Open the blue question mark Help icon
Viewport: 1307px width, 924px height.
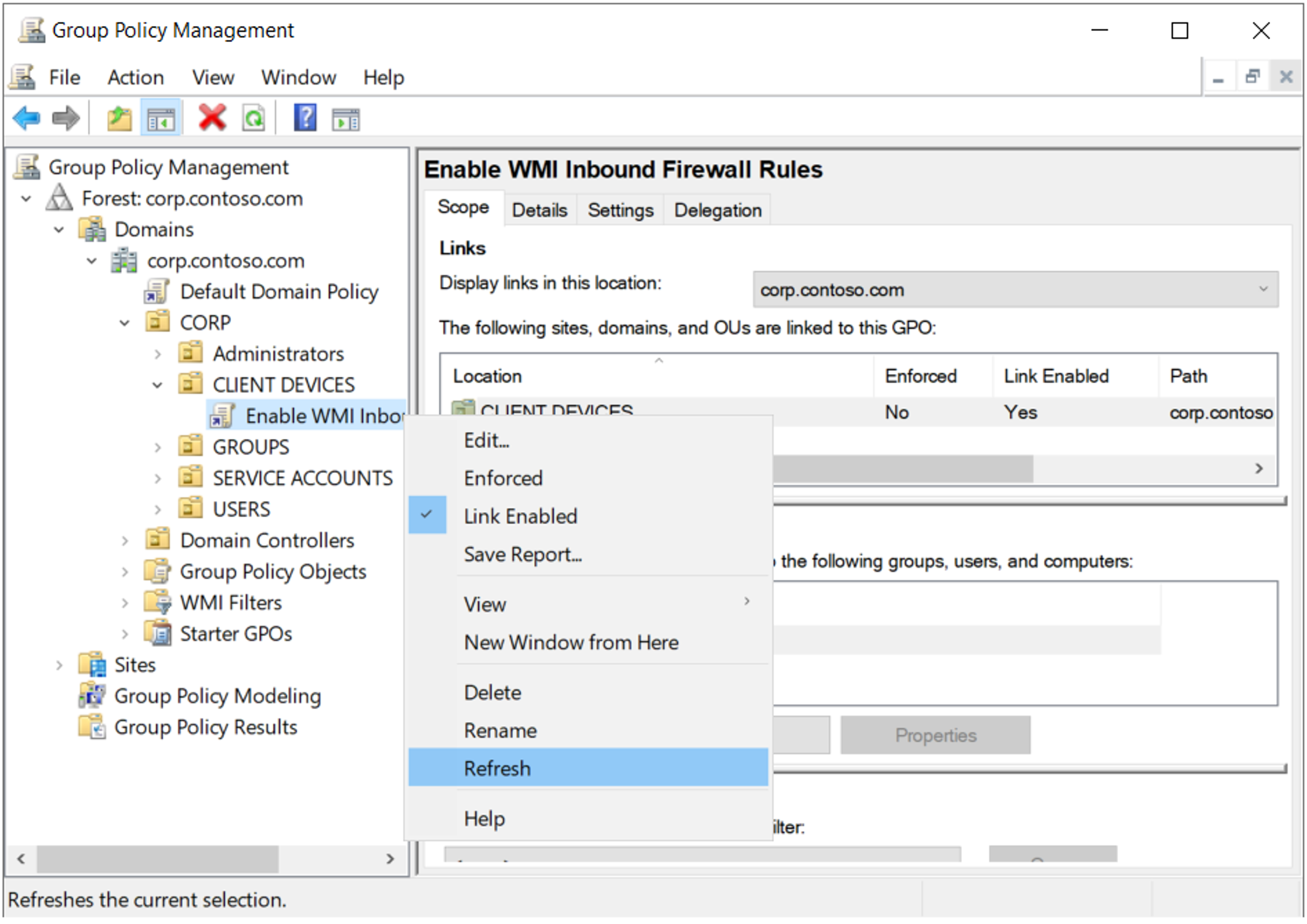305,118
